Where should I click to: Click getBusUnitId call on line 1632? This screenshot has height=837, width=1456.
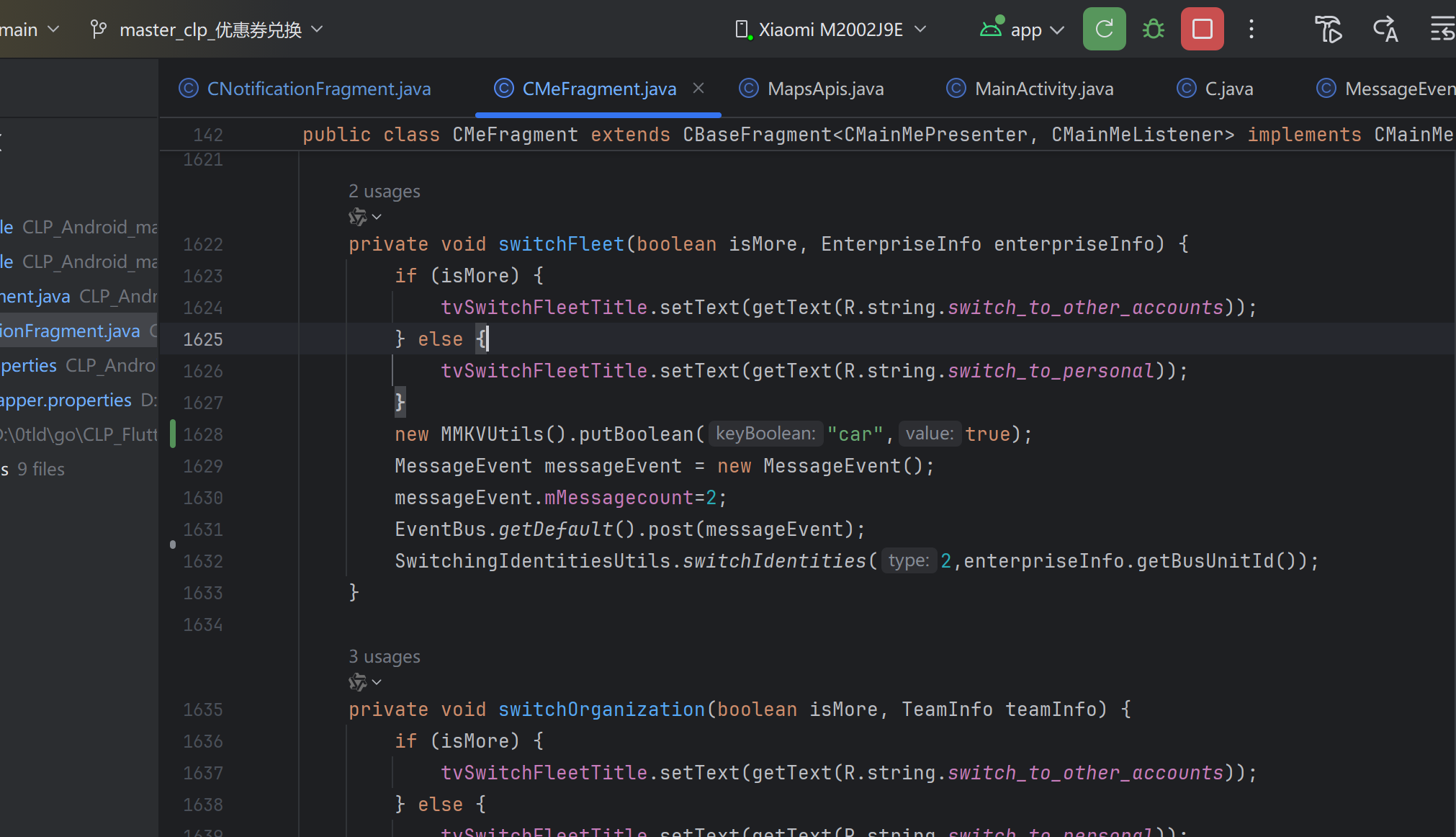[1207, 561]
